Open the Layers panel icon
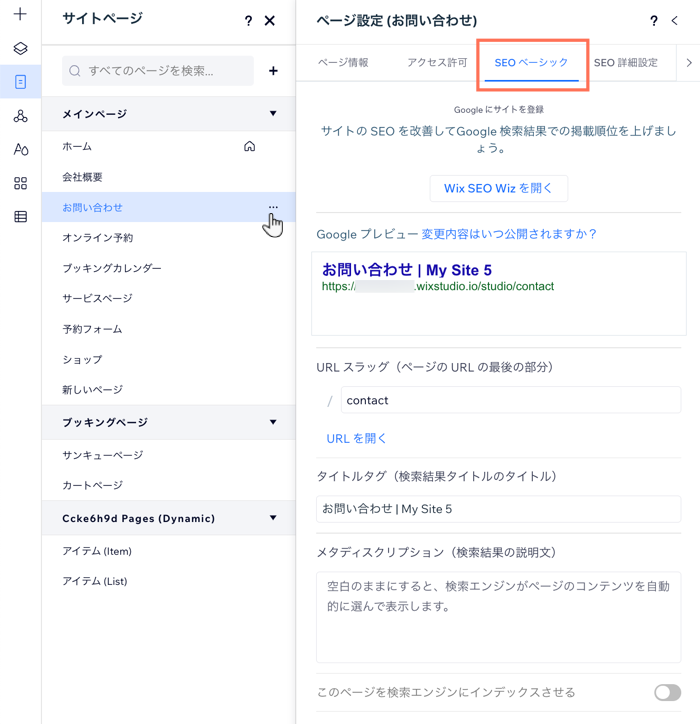Viewport: 700px width, 724px height. click(x=20, y=48)
